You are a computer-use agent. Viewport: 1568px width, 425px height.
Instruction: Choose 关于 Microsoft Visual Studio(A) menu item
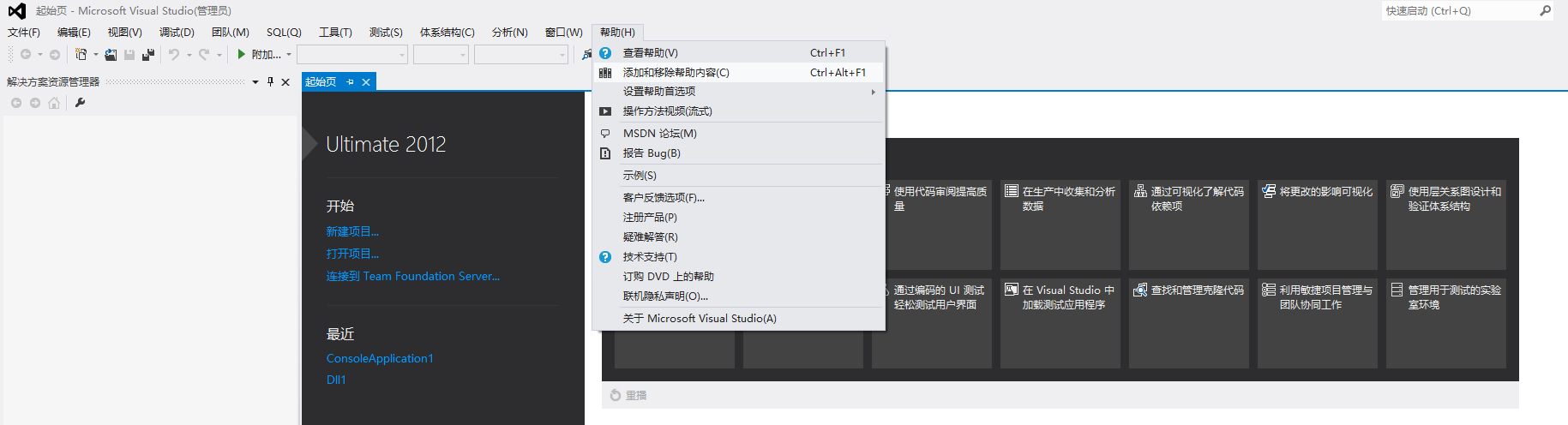[x=738, y=319]
